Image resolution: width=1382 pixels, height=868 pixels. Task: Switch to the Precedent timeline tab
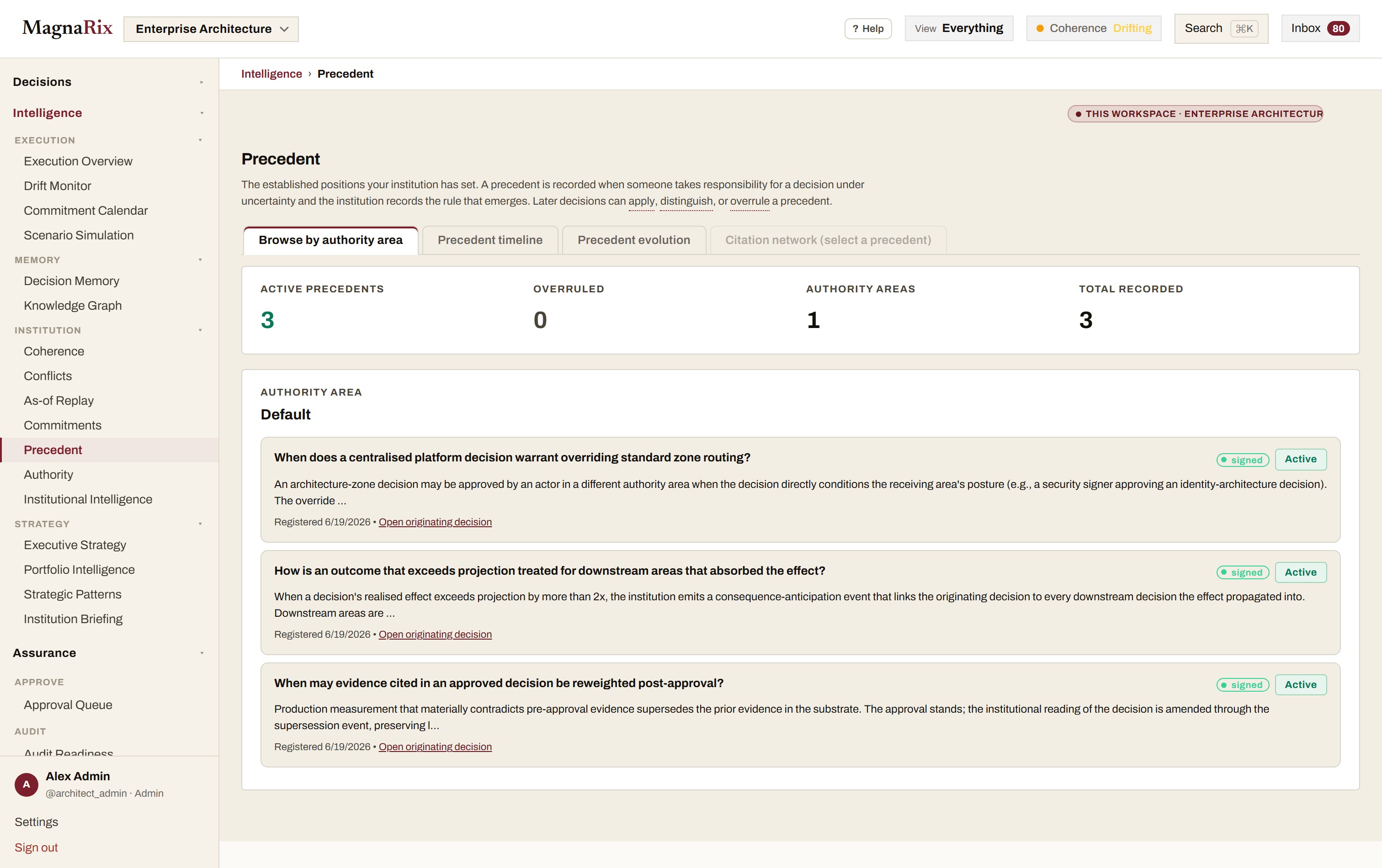click(x=489, y=240)
